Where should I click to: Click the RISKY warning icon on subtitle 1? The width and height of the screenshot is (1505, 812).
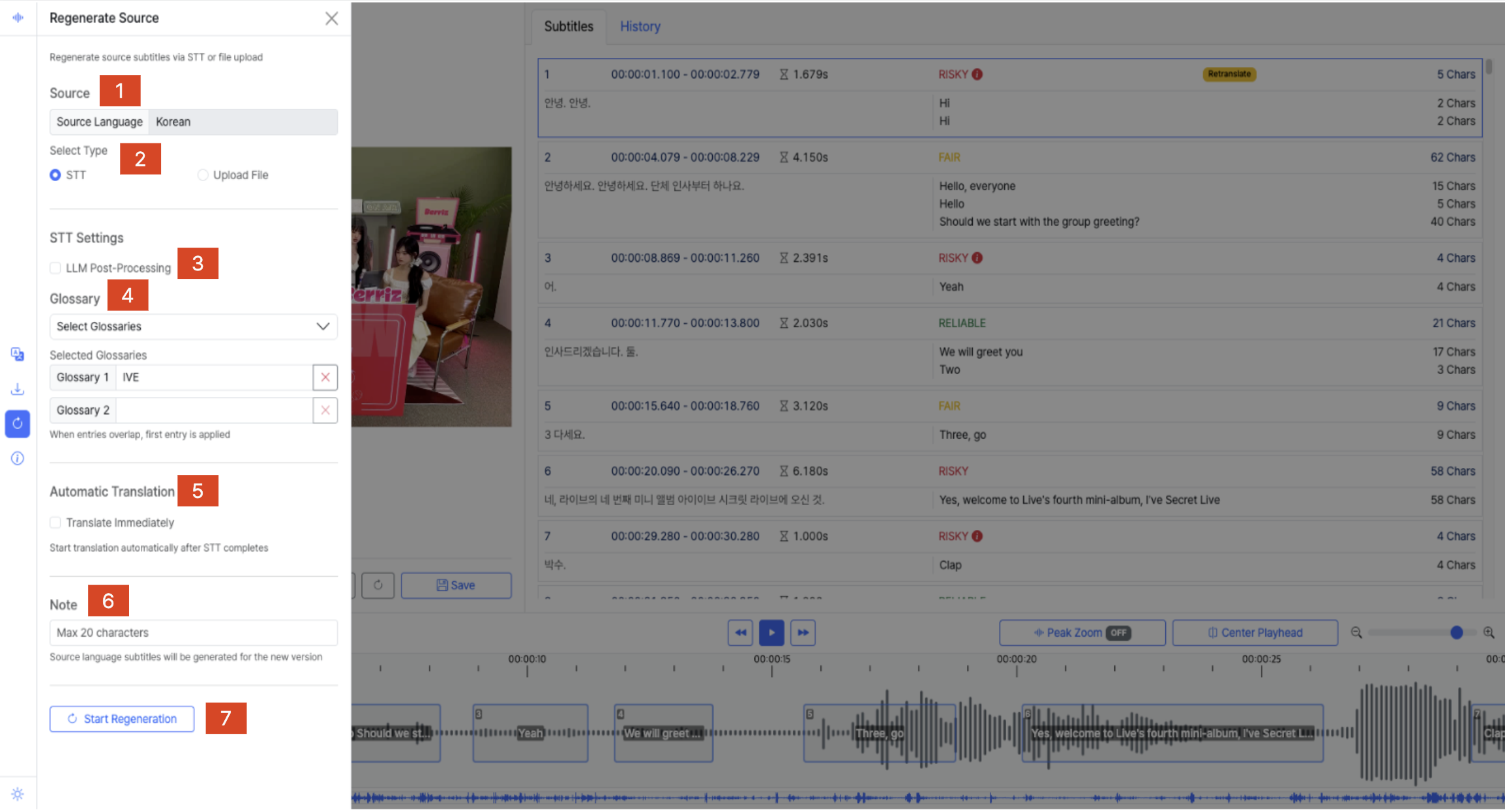click(977, 74)
